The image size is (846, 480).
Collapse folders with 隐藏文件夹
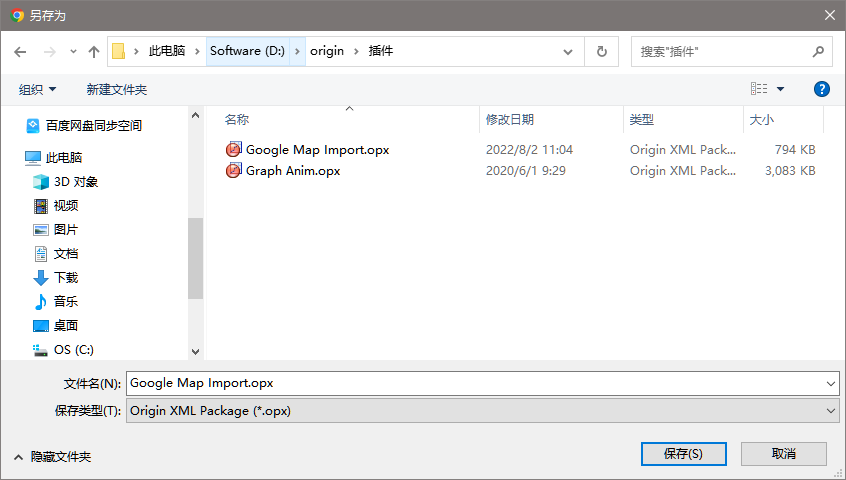(x=52, y=457)
